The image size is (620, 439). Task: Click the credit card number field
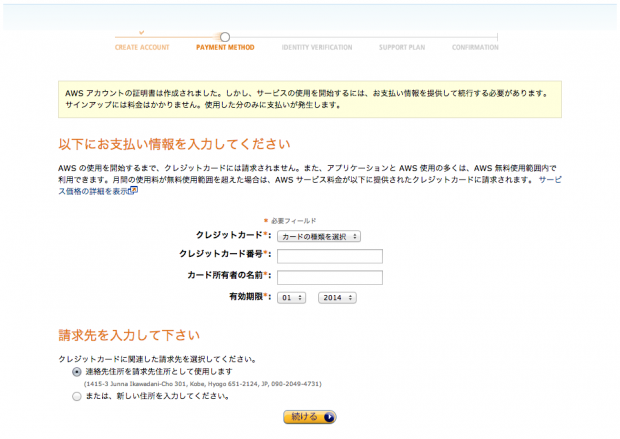[330, 256]
